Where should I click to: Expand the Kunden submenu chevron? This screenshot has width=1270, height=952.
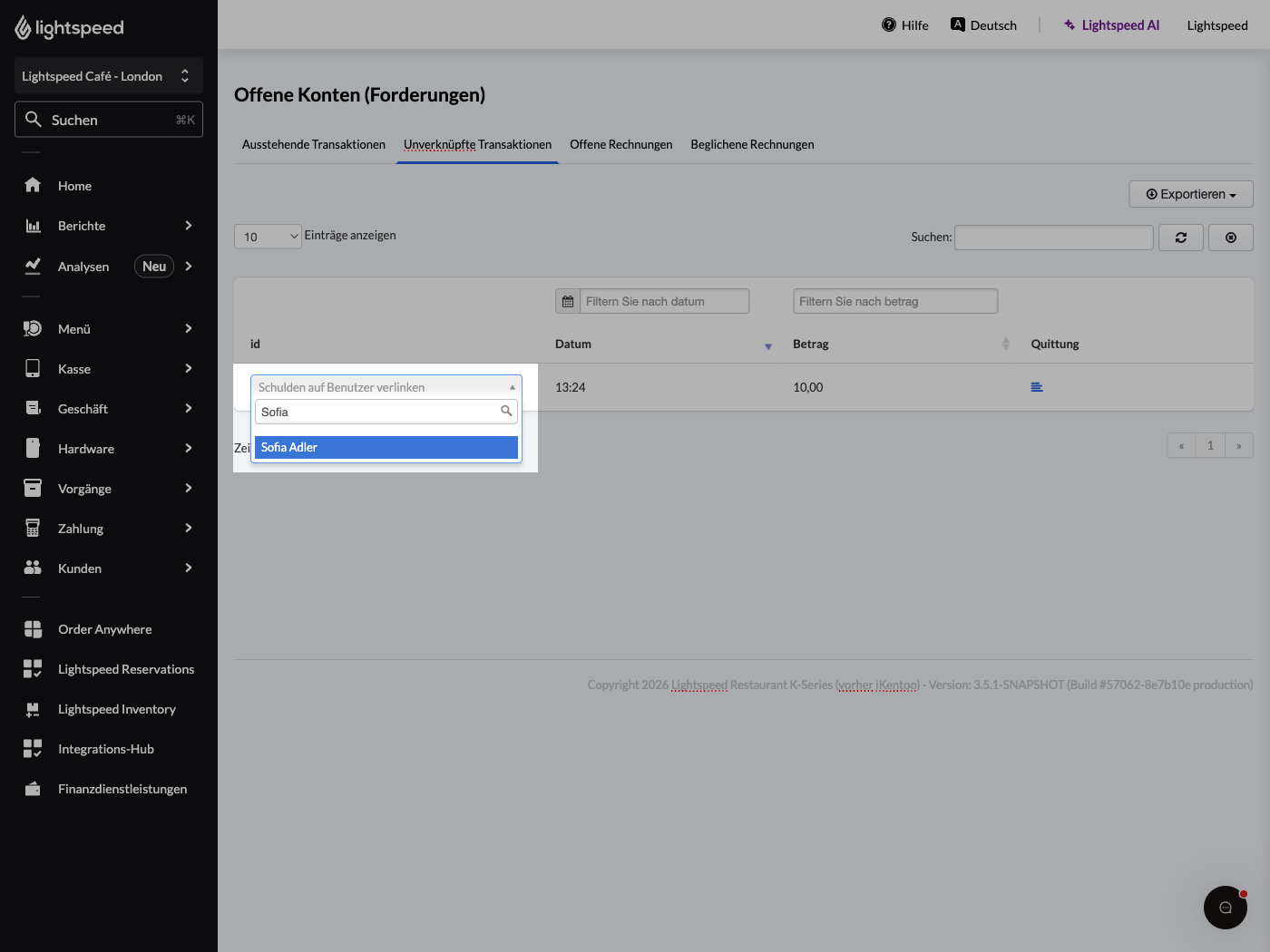pos(189,568)
